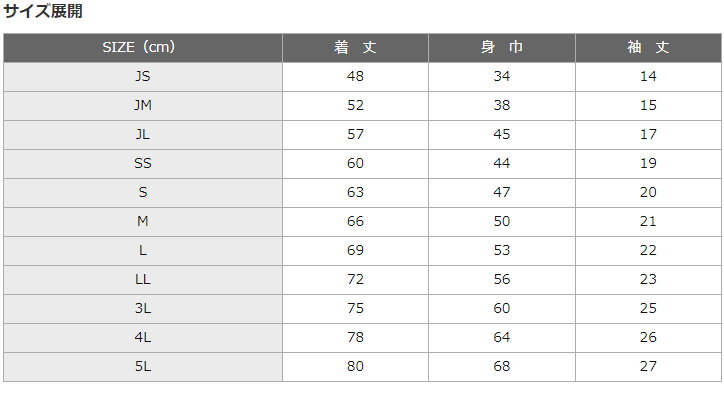Screen dimensions: 724x405
Task: Select the M size 着丈 value 66
Action: (x=355, y=222)
